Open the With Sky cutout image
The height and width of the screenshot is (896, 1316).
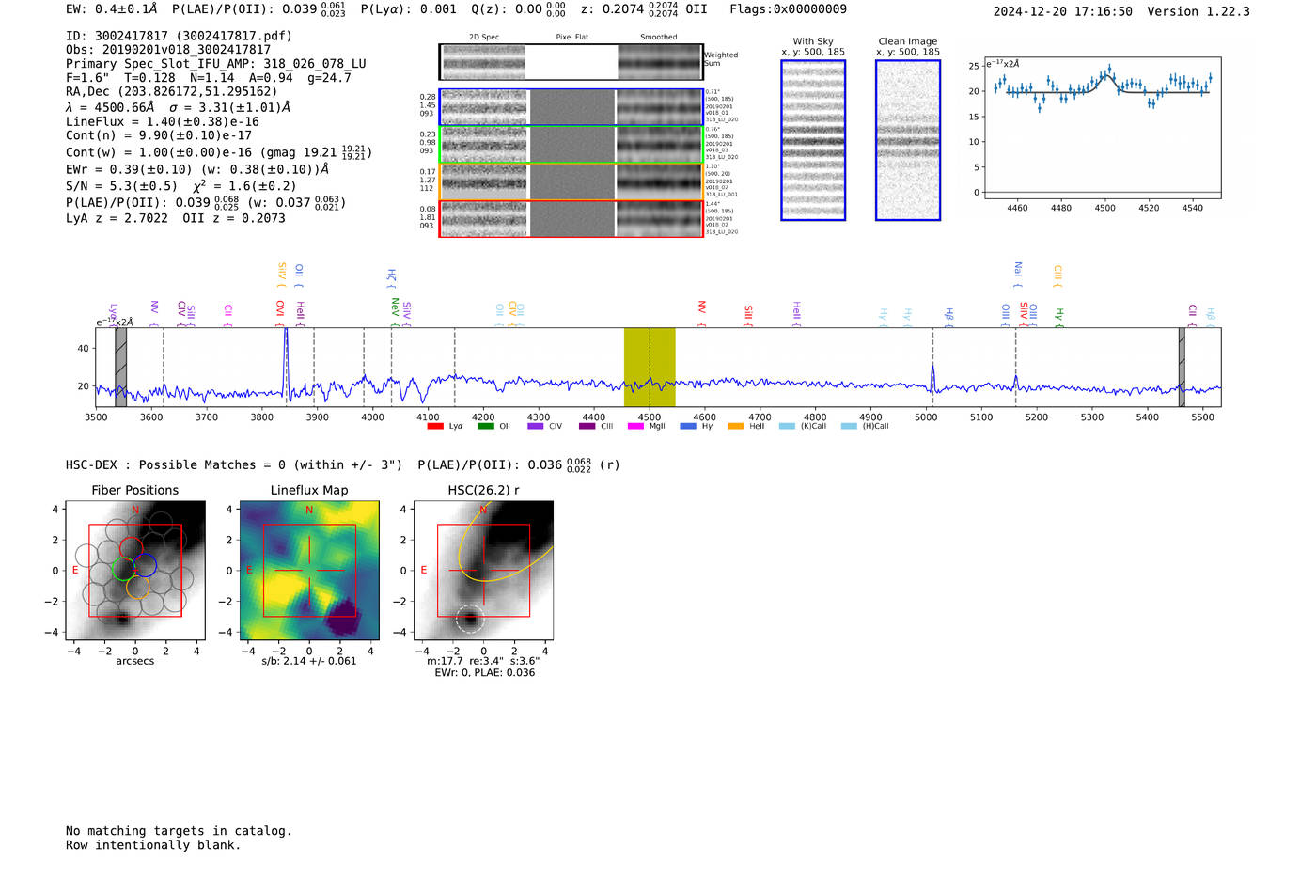813,140
